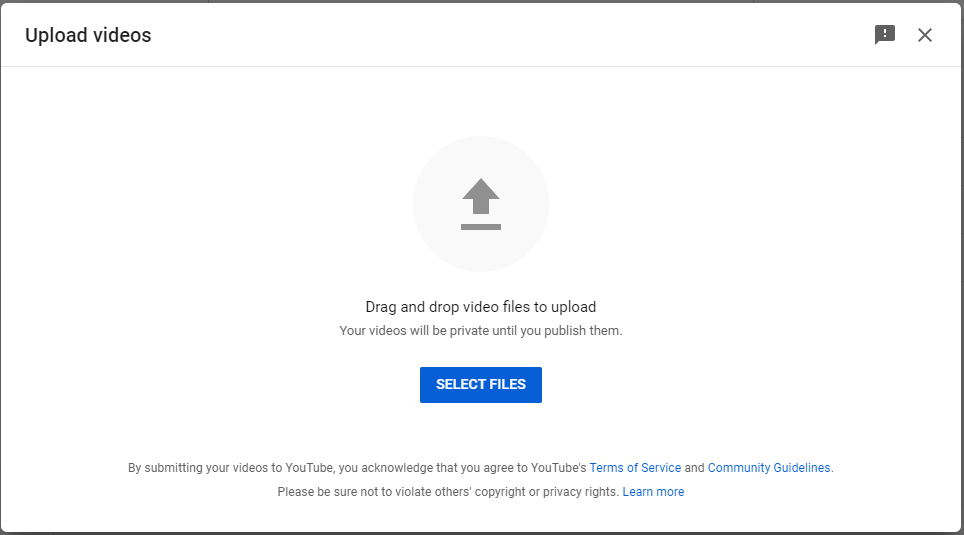Close the Upload videos dialog
This screenshot has height=535, width=964.
click(925, 35)
